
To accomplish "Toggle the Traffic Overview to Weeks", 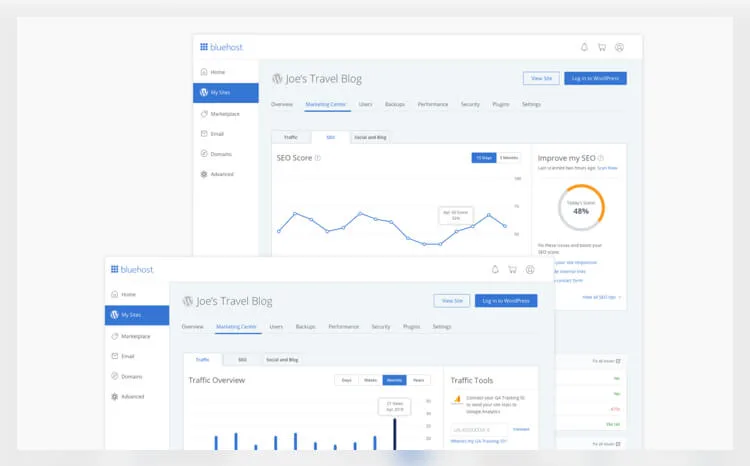I will 370,380.
